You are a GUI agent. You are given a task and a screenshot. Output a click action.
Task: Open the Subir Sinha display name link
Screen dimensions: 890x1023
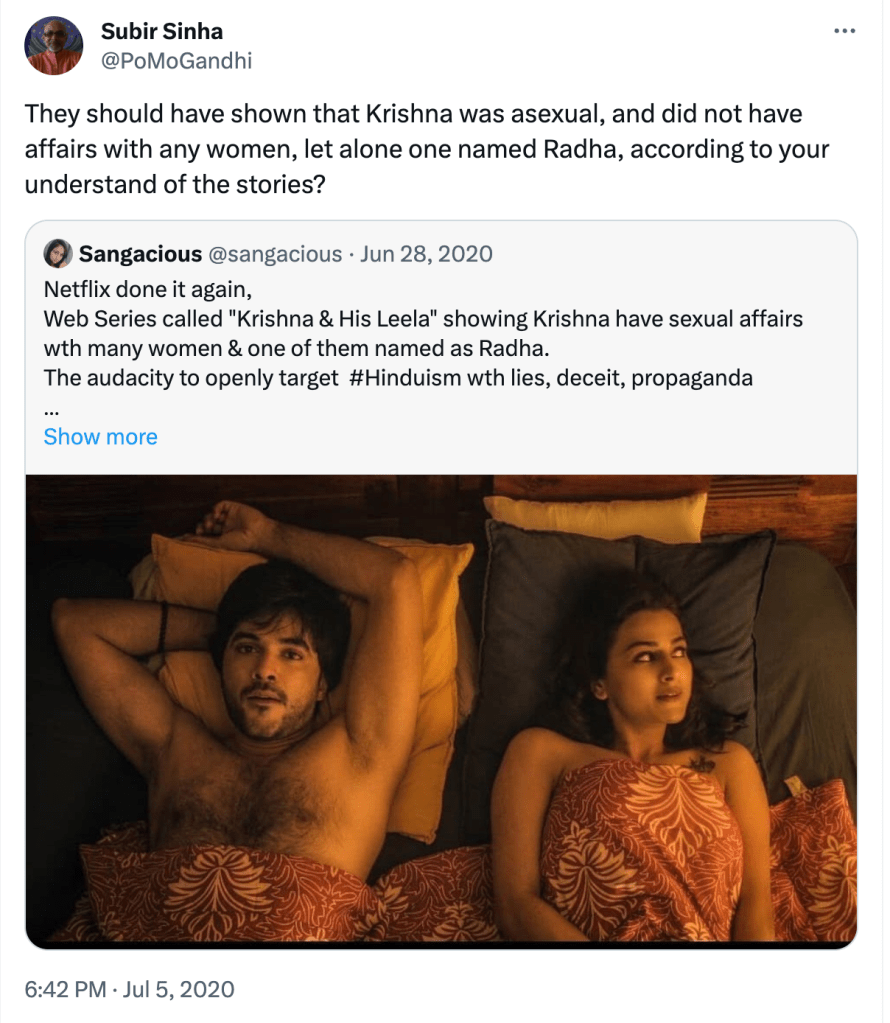click(x=162, y=33)
